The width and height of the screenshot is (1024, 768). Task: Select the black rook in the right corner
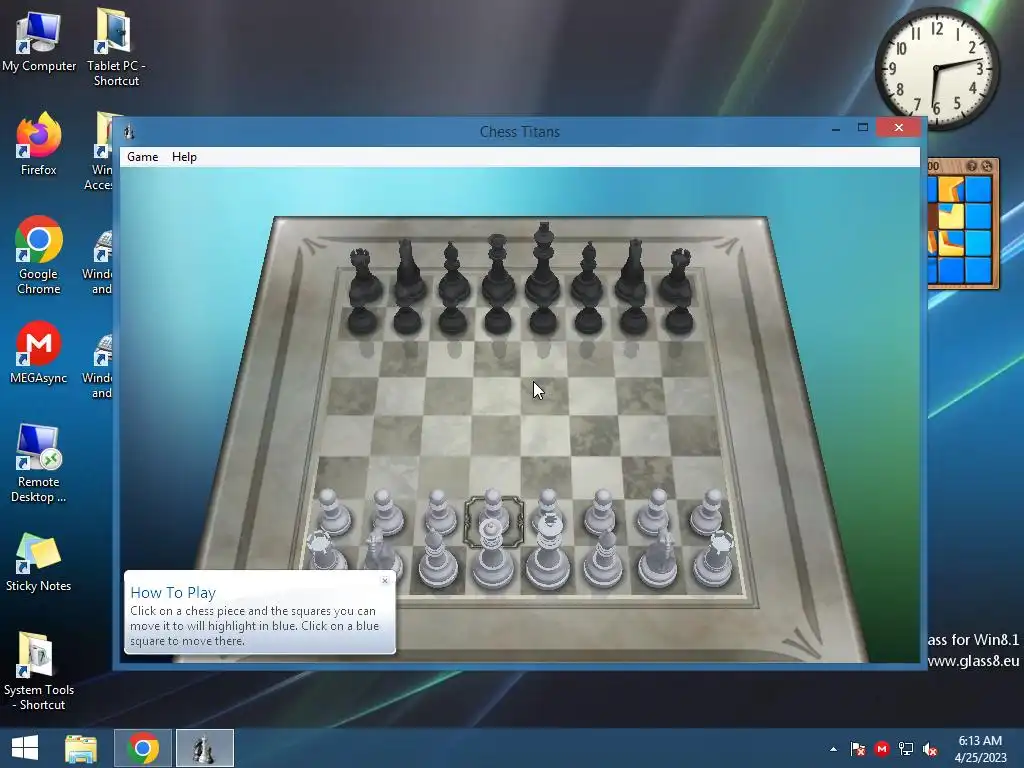point(678,278)
